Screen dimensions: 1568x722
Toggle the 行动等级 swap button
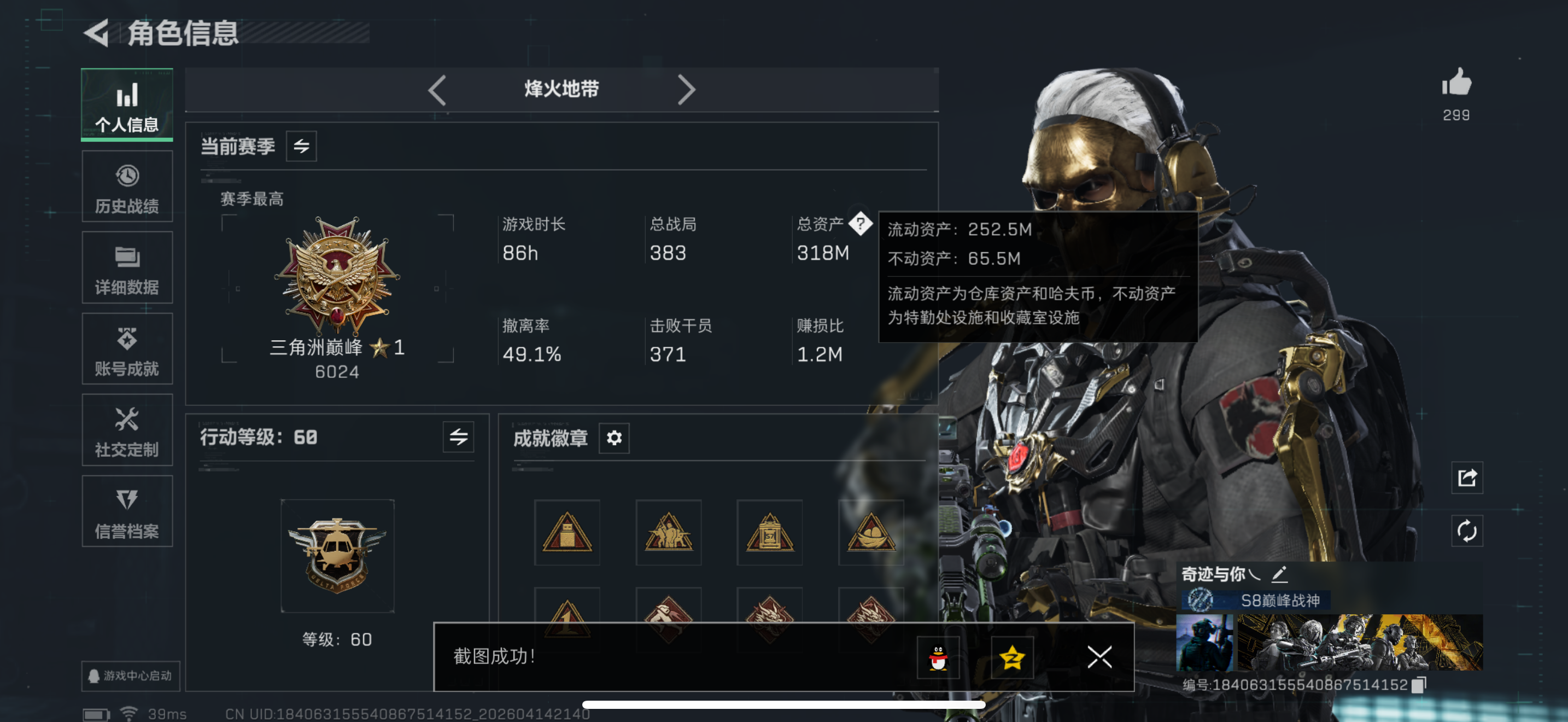point(458,436)
